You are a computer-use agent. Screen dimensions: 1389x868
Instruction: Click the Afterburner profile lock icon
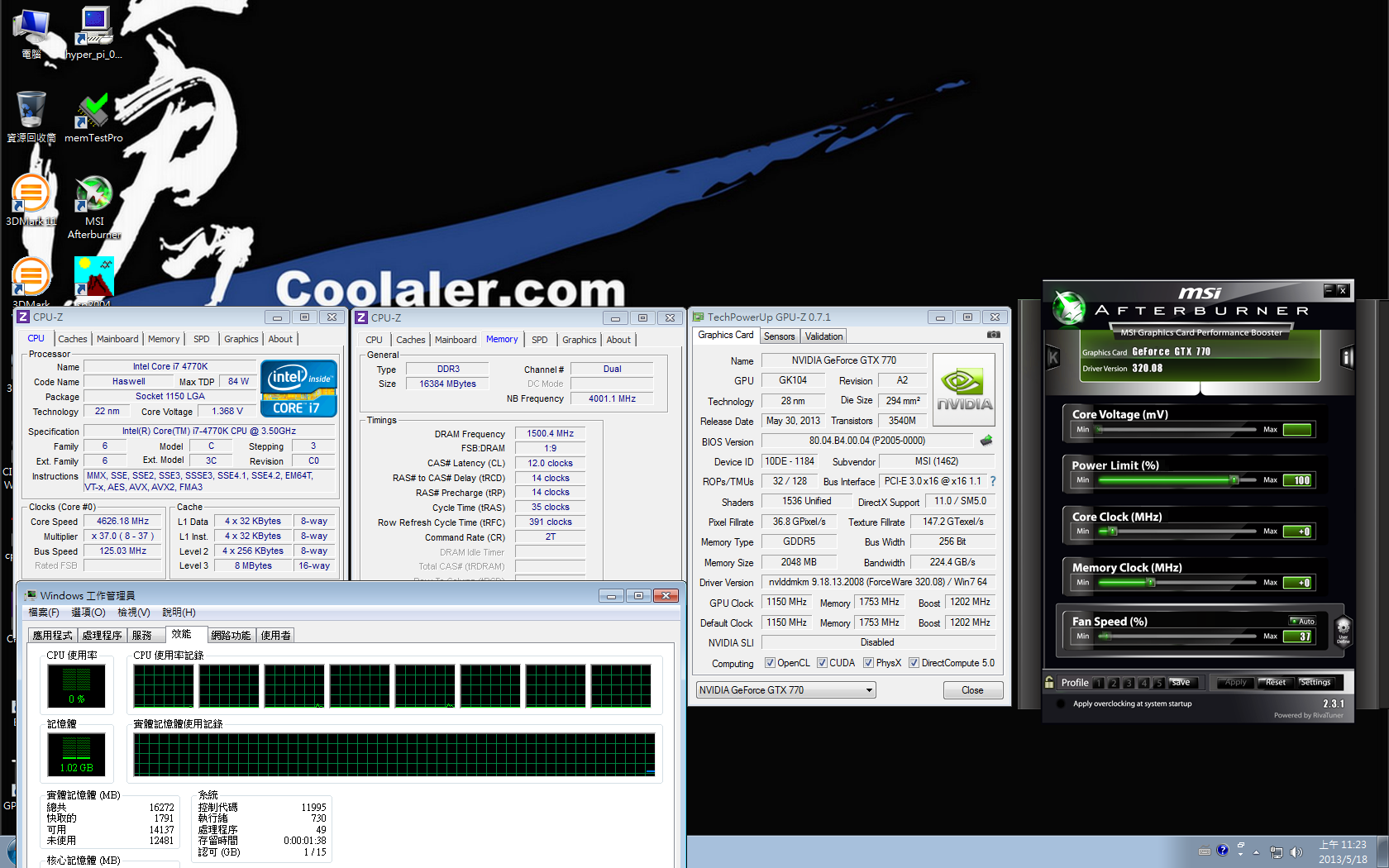tap(1049, 682)
